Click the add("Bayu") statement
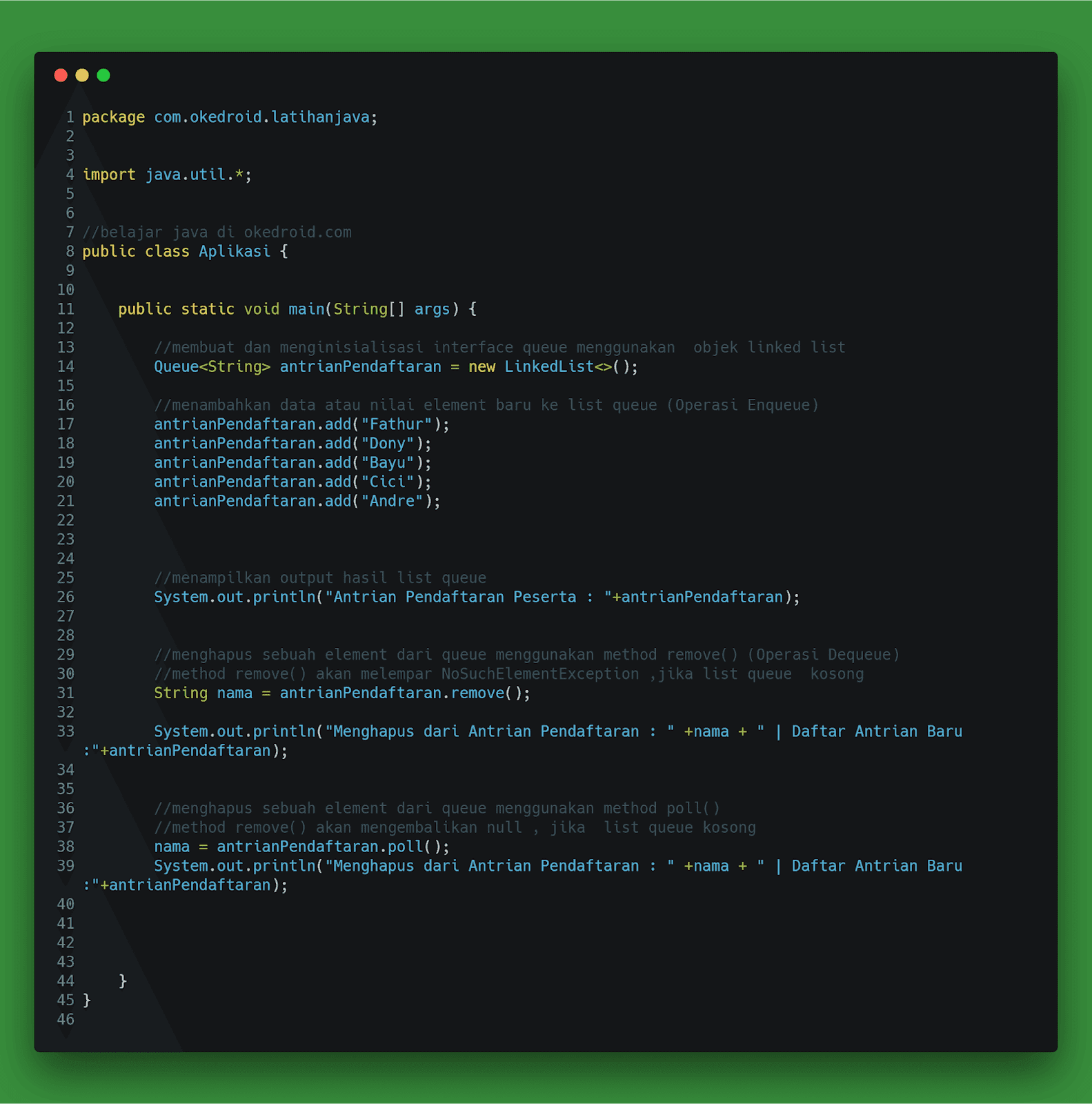 292,463
